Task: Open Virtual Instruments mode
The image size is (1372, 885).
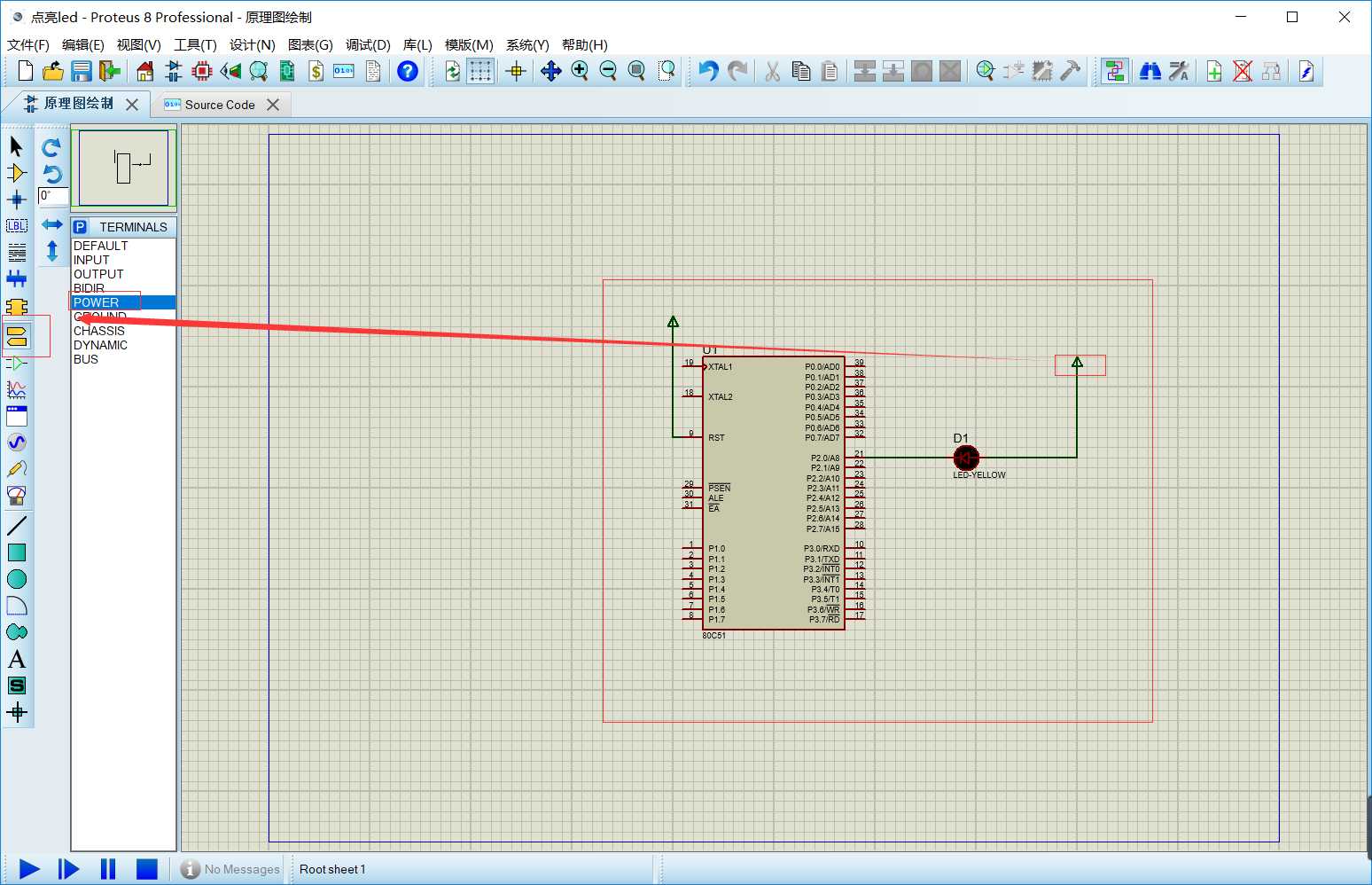Action: [x=16, y=496]
